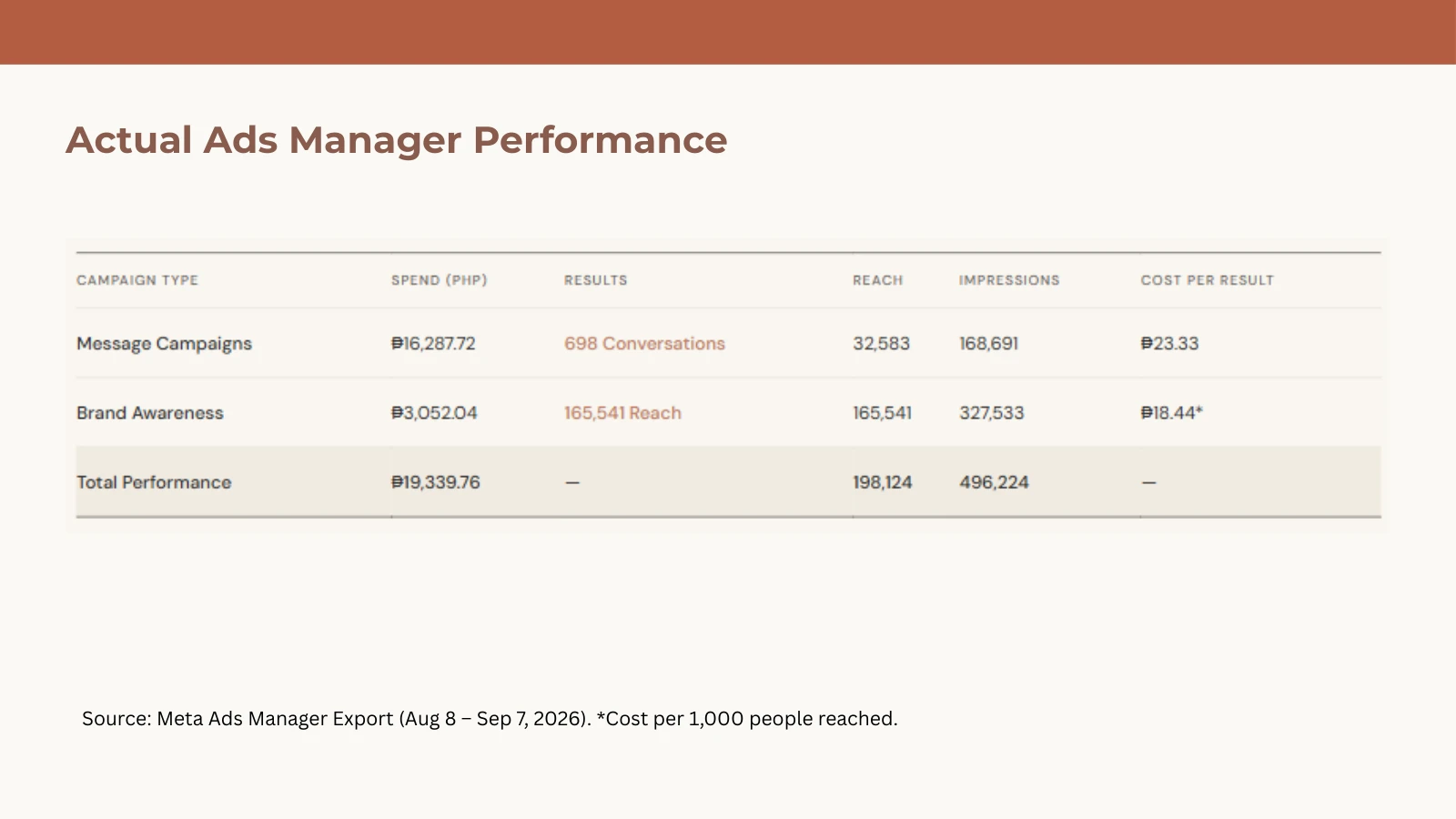1456x819 pixels.
Task: Select the ₱19,339.76 total spend cell
Action: tap(436, 482)
